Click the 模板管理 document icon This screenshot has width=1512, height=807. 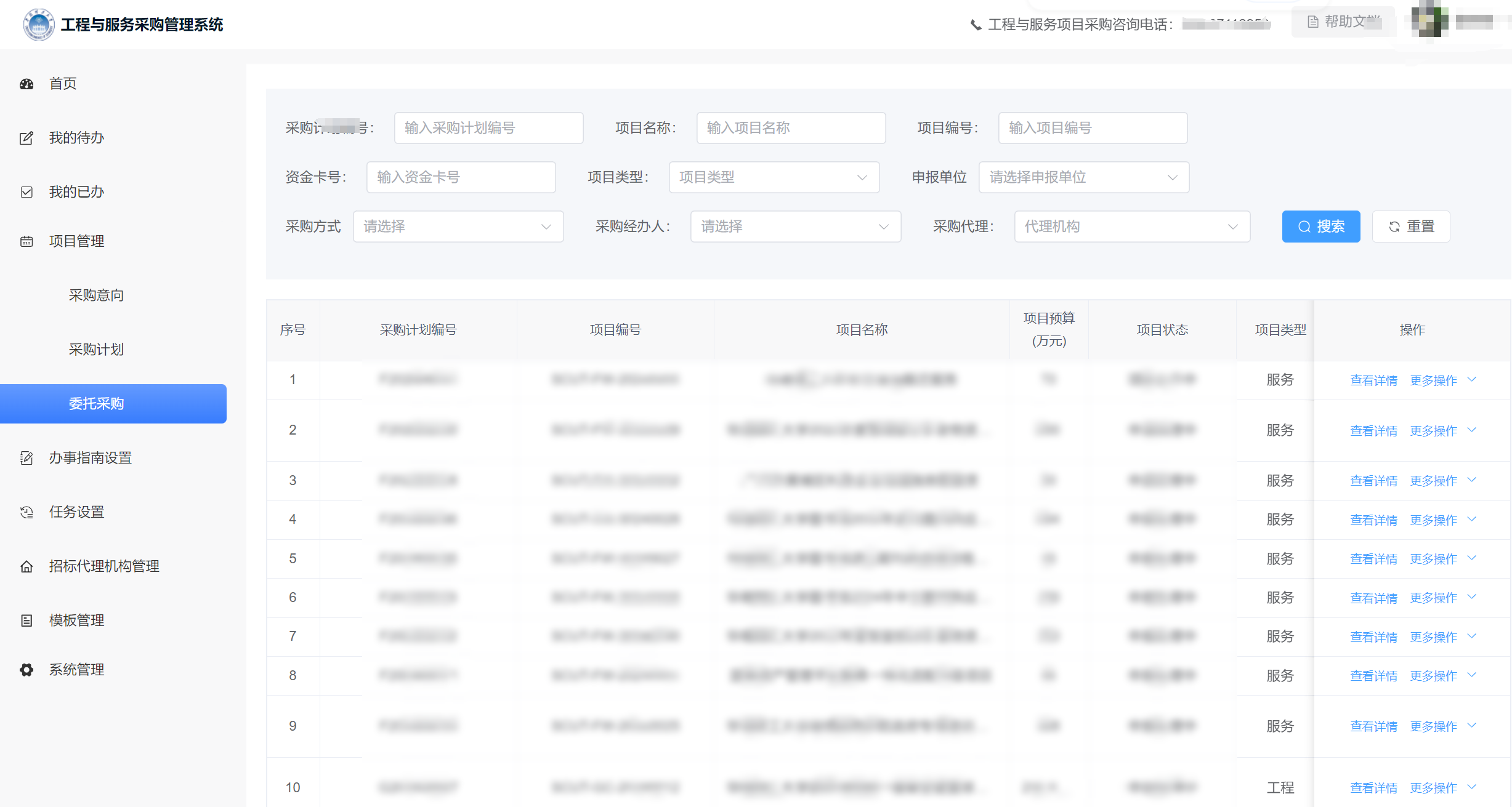click(x=27, y=620)
